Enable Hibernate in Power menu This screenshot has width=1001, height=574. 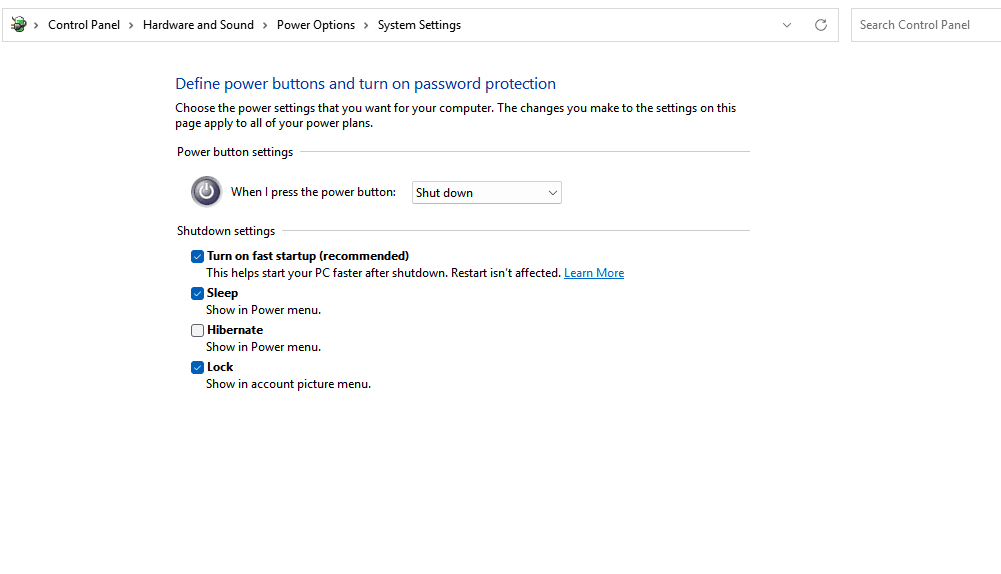(197, 330)
